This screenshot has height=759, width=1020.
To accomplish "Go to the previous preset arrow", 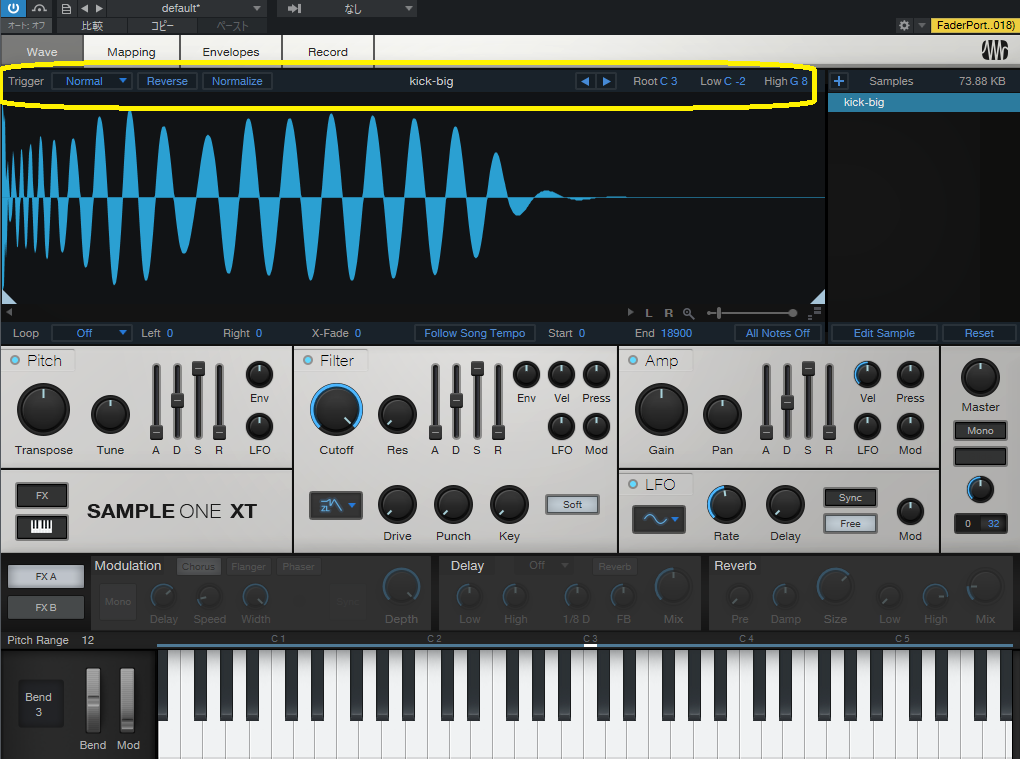I will pyautogui.click(x=85, y=8).
